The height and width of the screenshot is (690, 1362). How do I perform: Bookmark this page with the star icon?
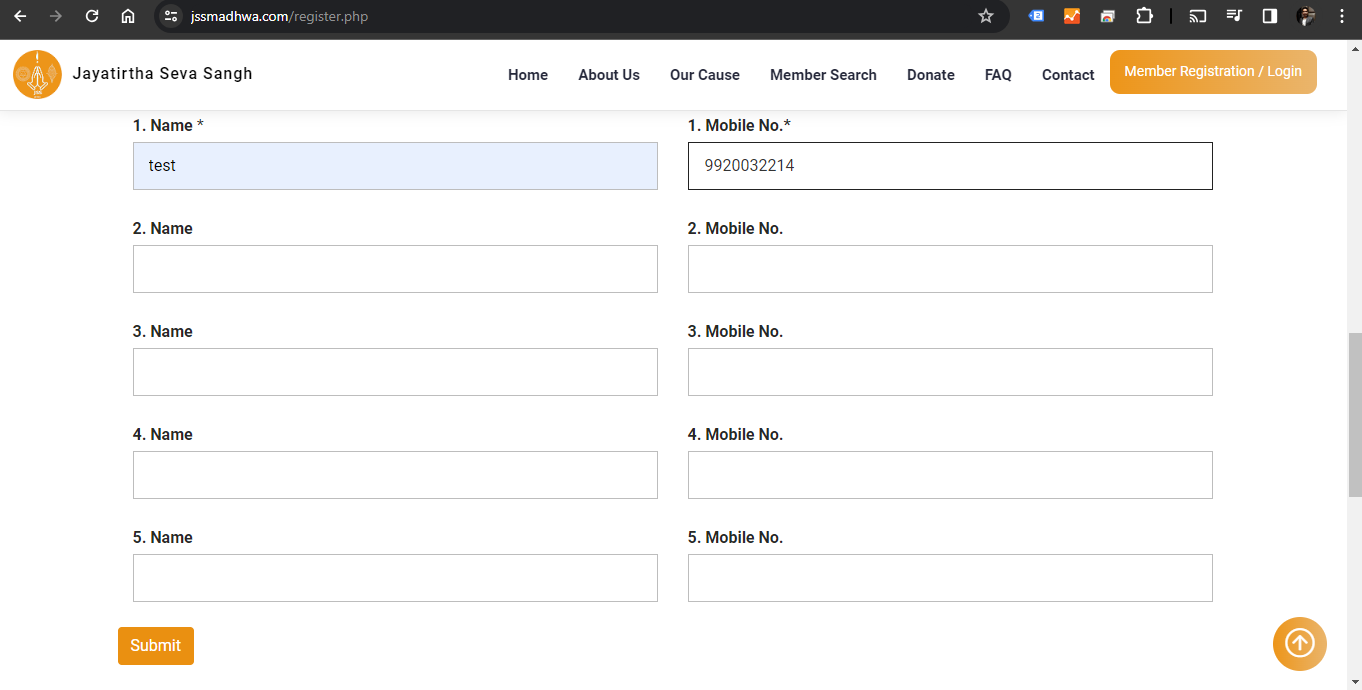(985, 16)
